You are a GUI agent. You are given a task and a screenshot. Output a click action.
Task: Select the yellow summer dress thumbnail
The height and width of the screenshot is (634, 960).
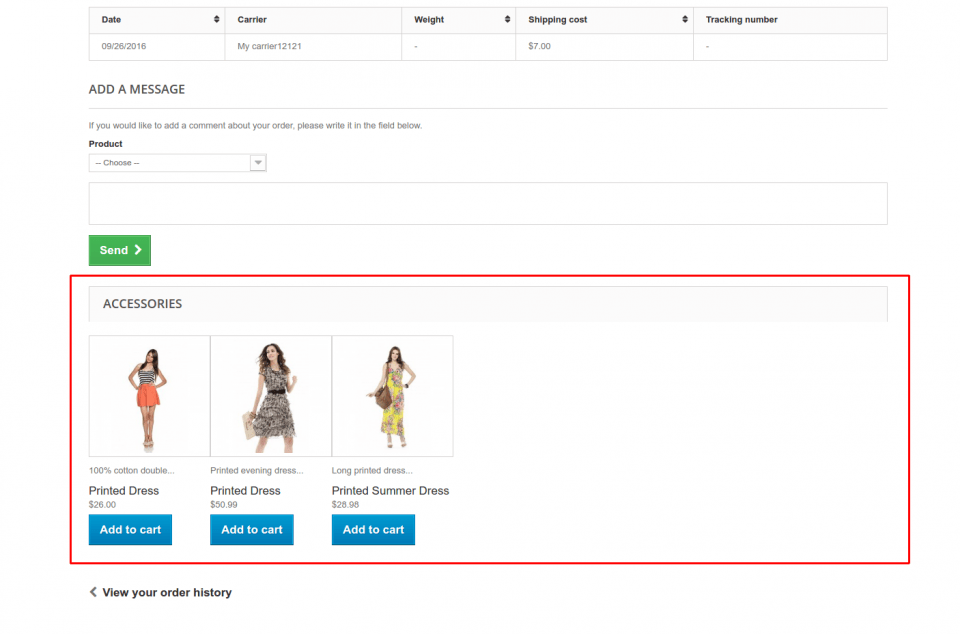pyautogui.click(x=392, y=396)
